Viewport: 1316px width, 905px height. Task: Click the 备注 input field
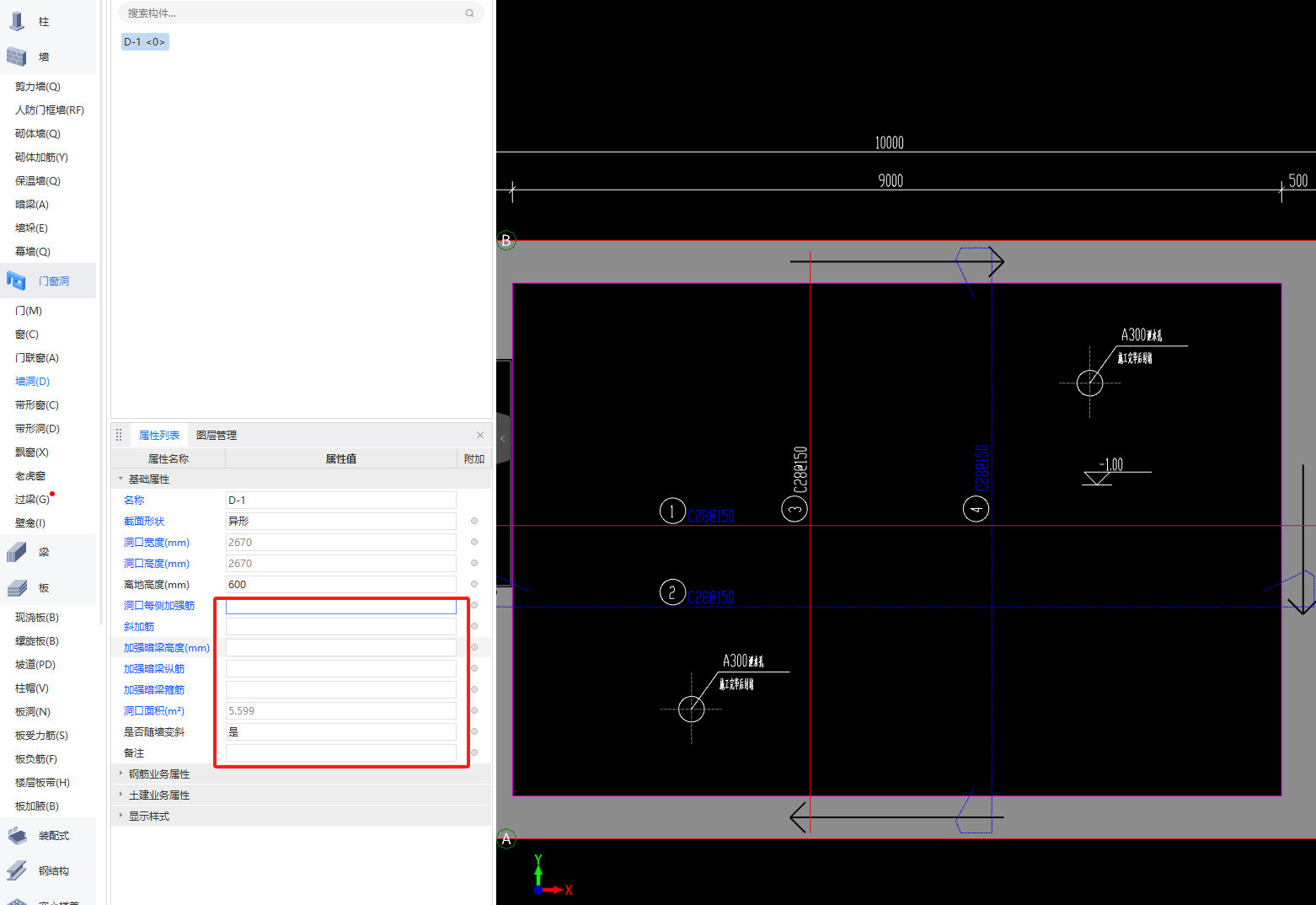[341, 752]
